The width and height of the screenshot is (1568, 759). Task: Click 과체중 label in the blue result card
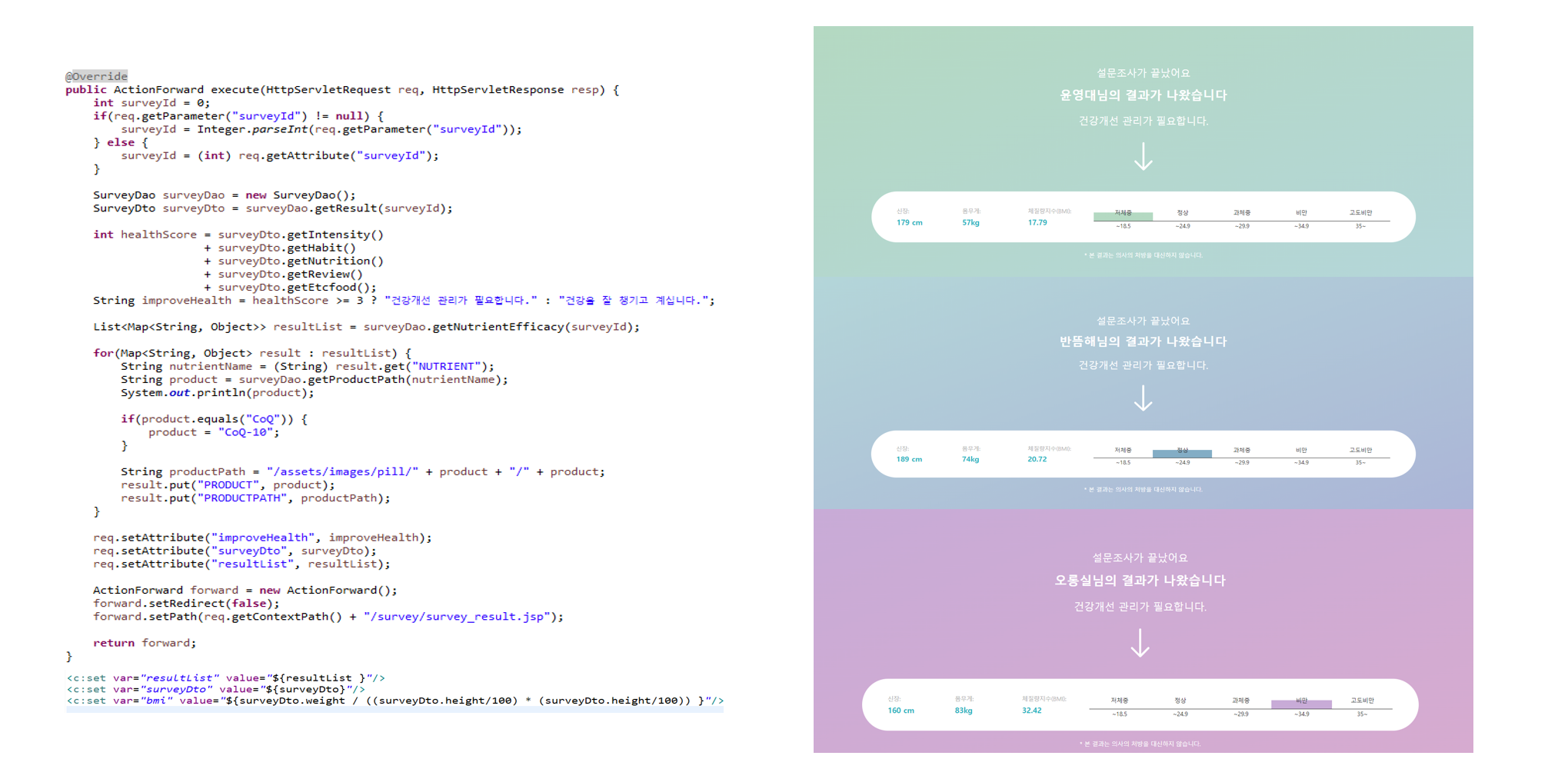(x=1242, y=450)
